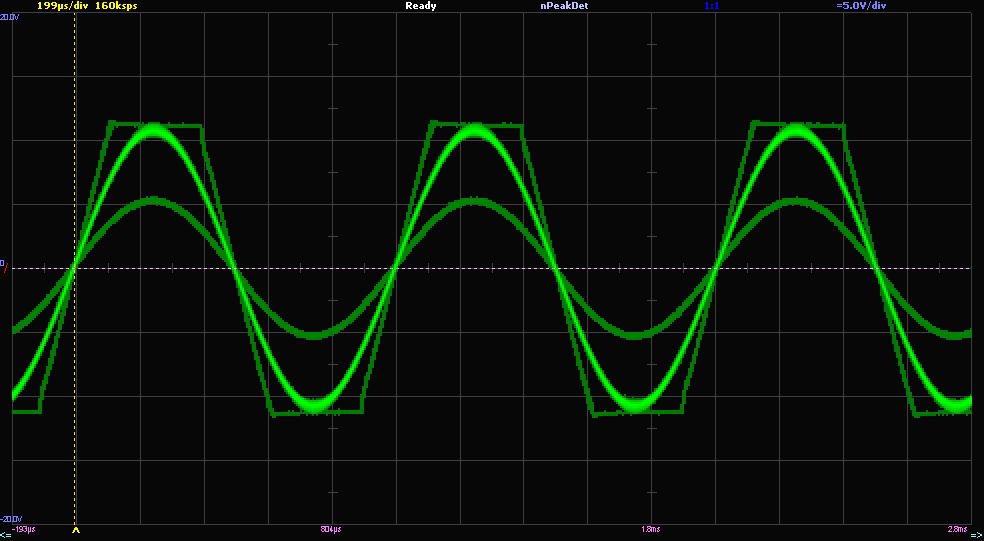Select the -193µs time axis label

(24, 528)
